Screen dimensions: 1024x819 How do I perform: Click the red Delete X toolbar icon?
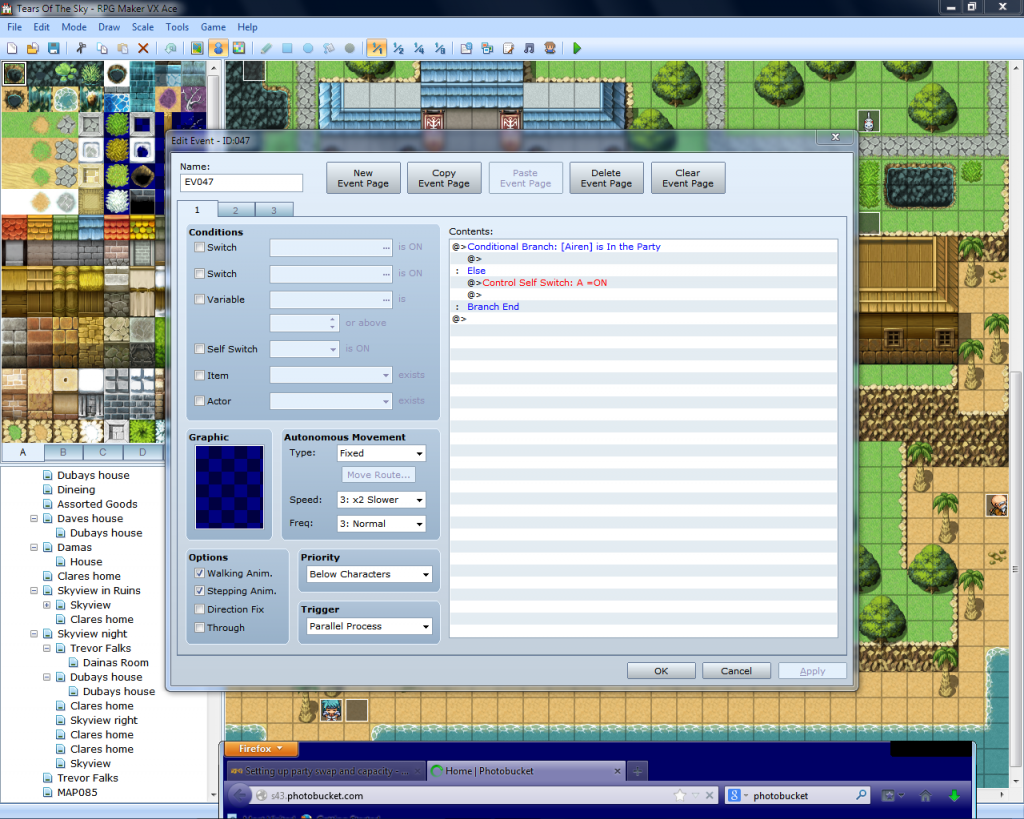coord(143,48)
